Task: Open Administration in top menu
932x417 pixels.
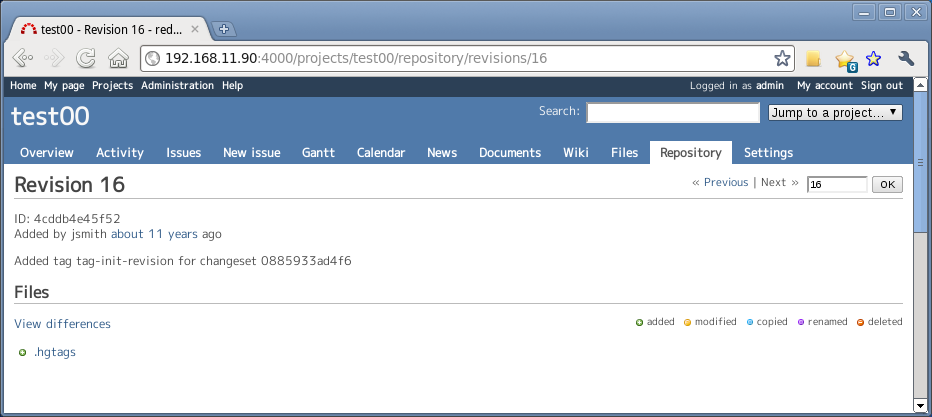Action: (177, 86)
